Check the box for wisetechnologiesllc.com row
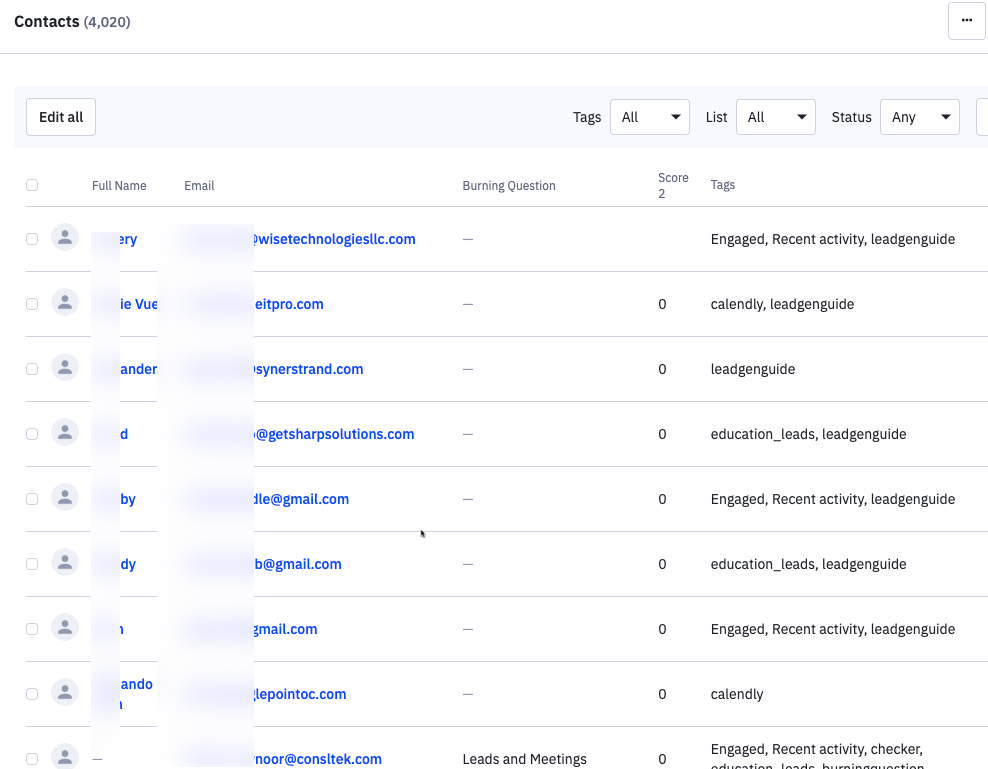The height and width of the screenshot is (769, 988). point(32,239)
